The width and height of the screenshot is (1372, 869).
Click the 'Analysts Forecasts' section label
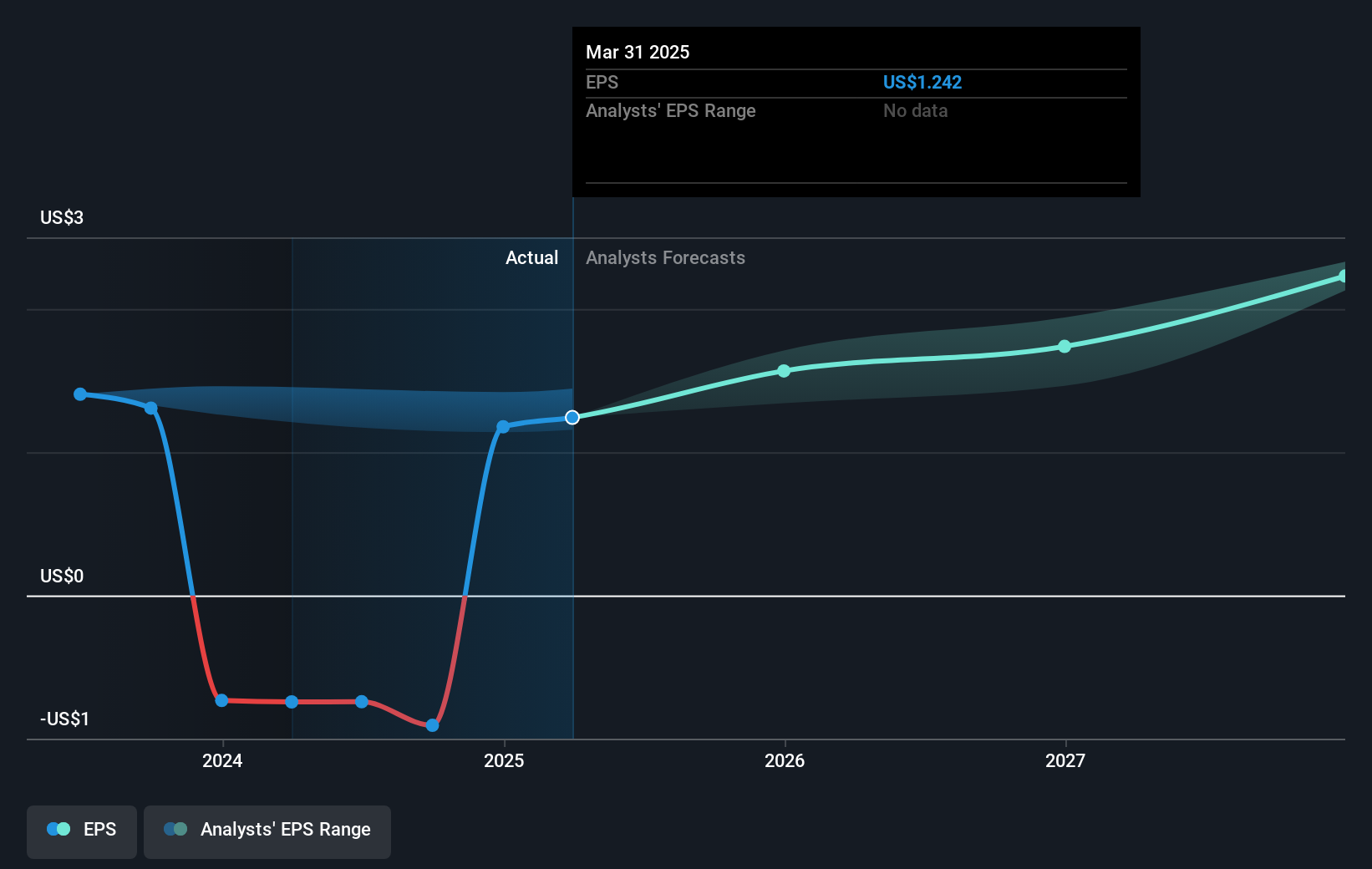point(665,258)
